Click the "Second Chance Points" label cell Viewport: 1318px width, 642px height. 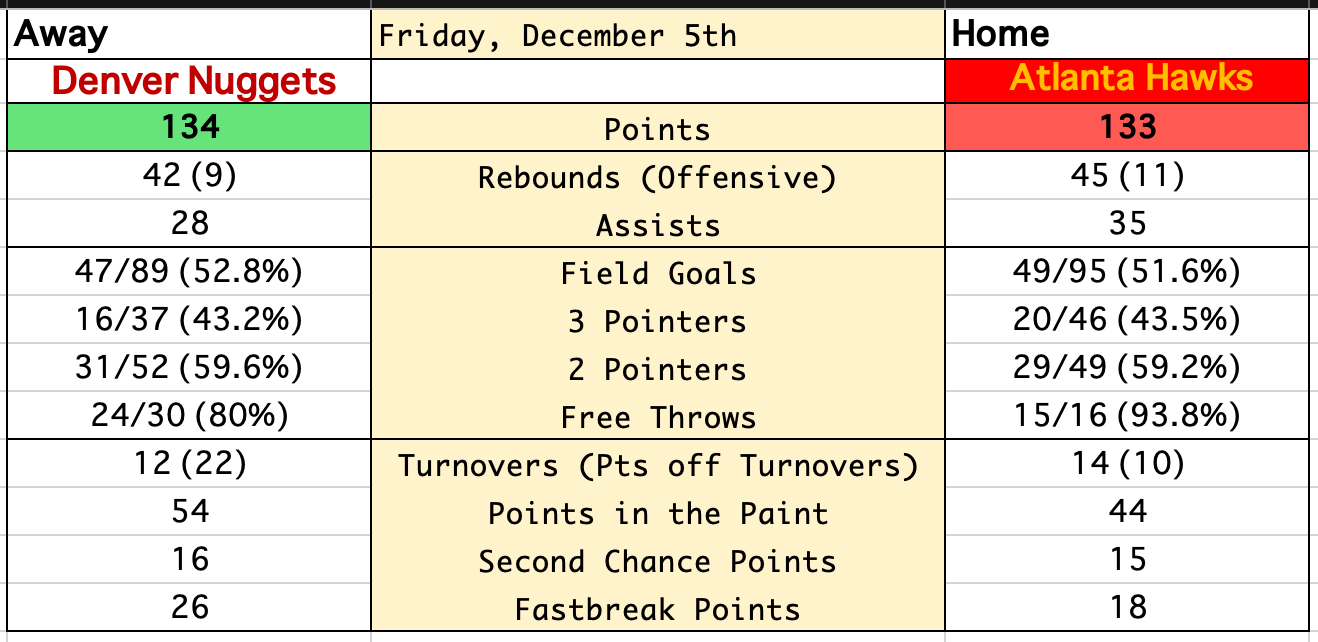coord(657,561)
